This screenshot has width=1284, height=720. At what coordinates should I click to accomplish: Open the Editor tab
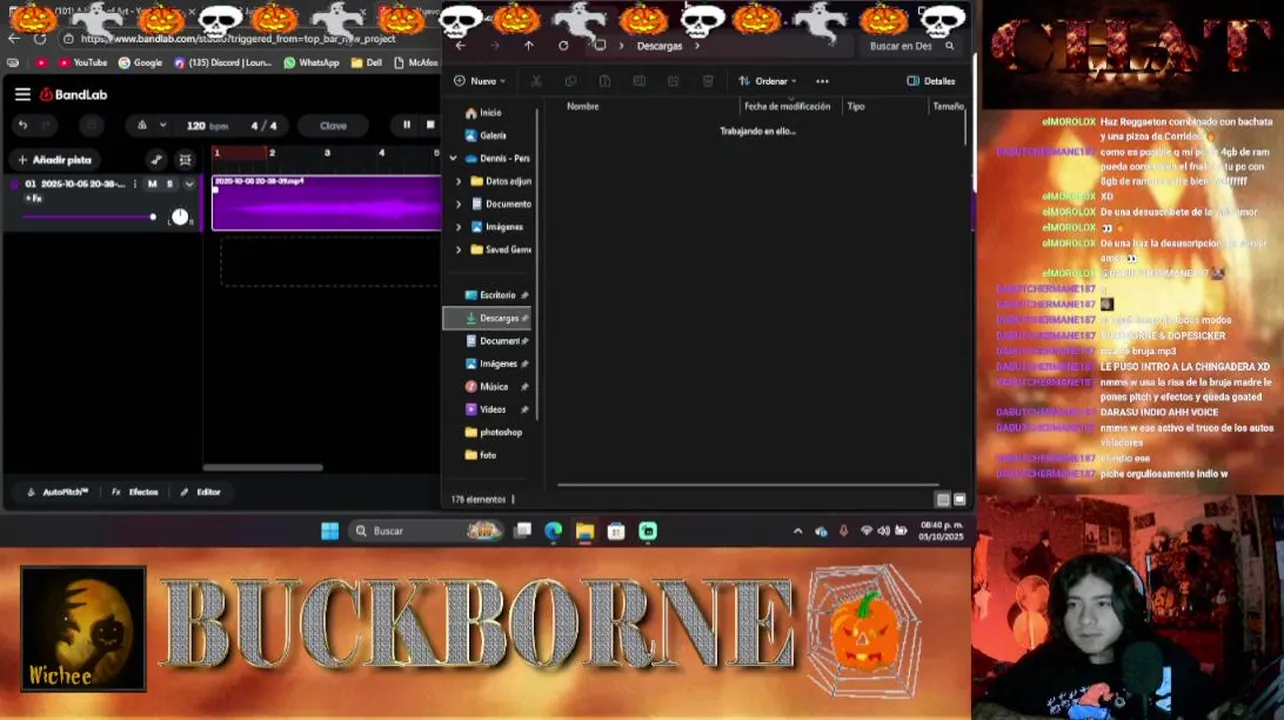(200, 492)
